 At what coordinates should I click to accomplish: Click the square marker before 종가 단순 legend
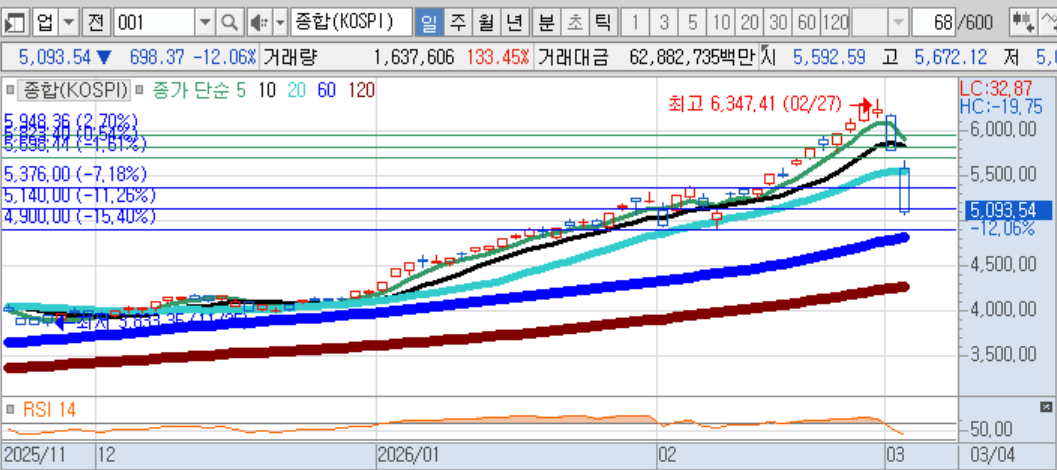click(140, 90)
